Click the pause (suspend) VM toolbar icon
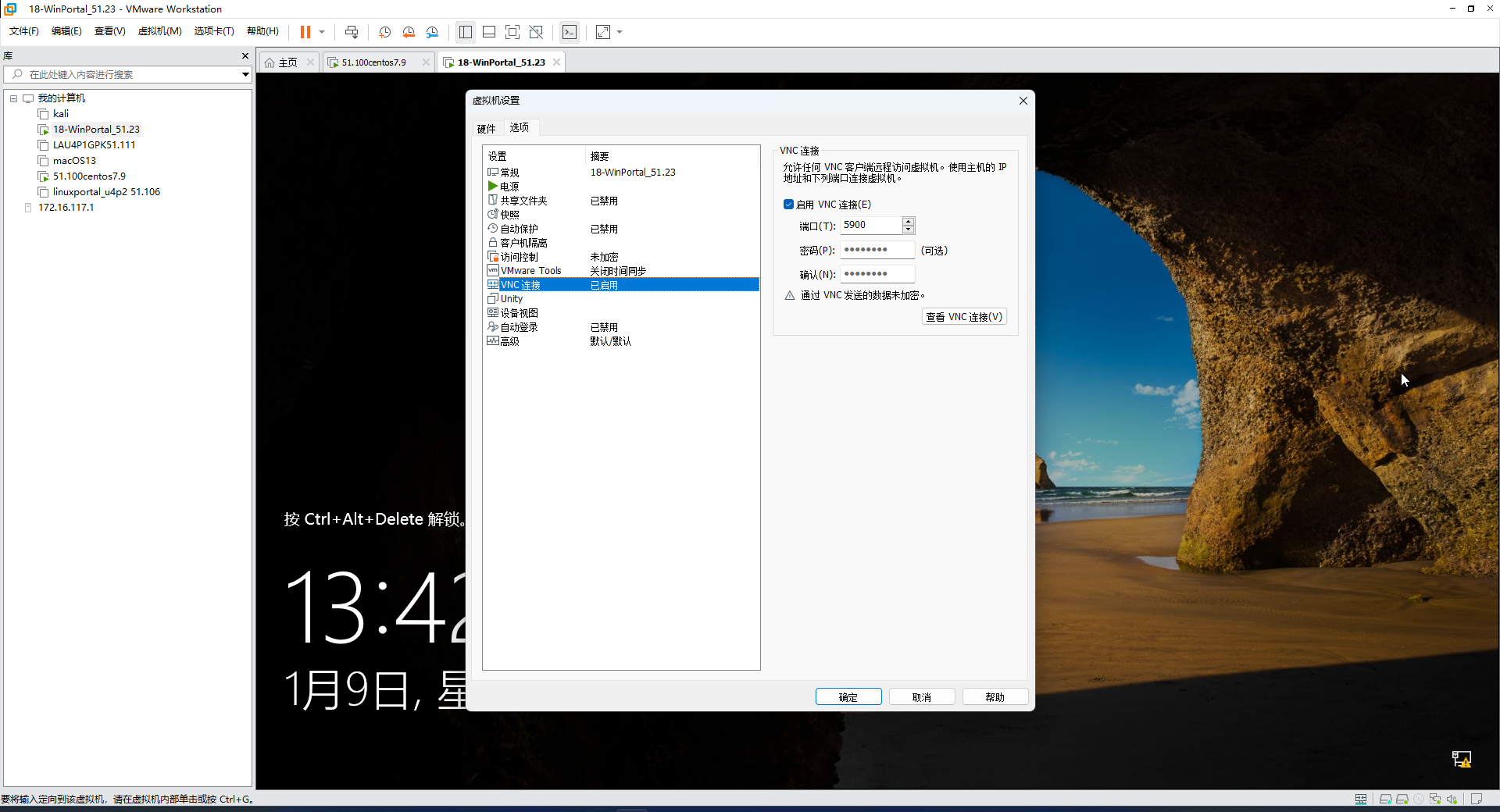Screen dimensions: 1500x812 305,32
